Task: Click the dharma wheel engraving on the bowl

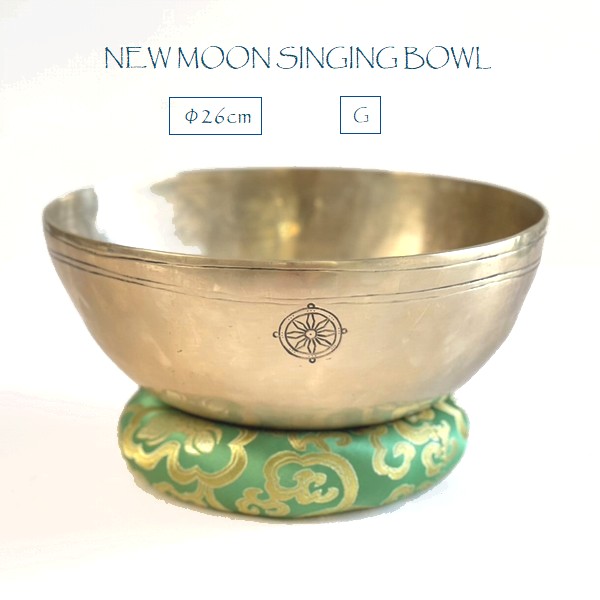Action: [310, 333]
